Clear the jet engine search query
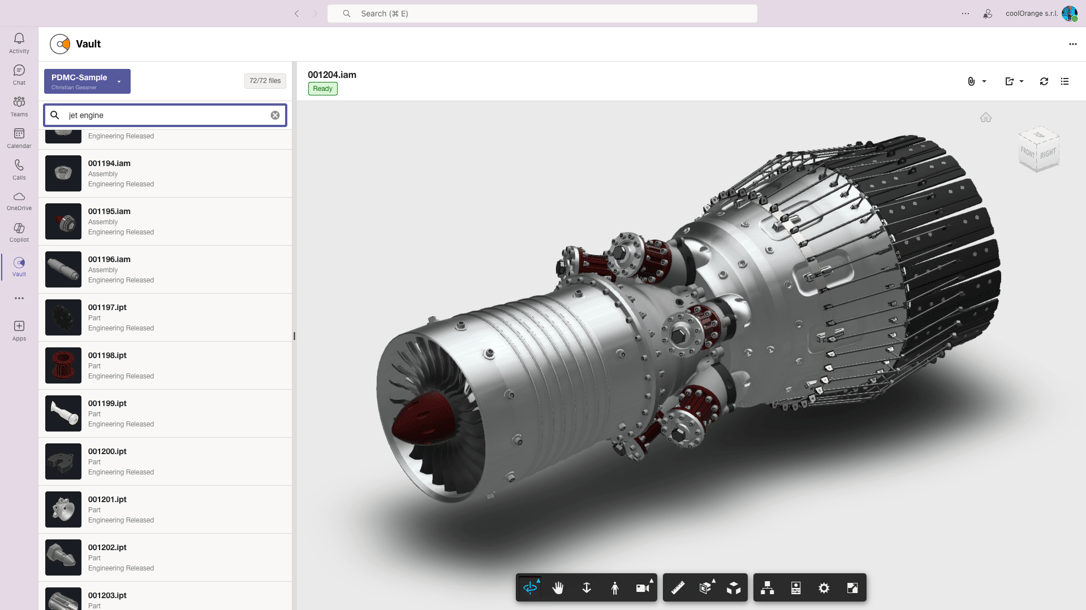Screen dimensions: 1086x610 [275, 114]
